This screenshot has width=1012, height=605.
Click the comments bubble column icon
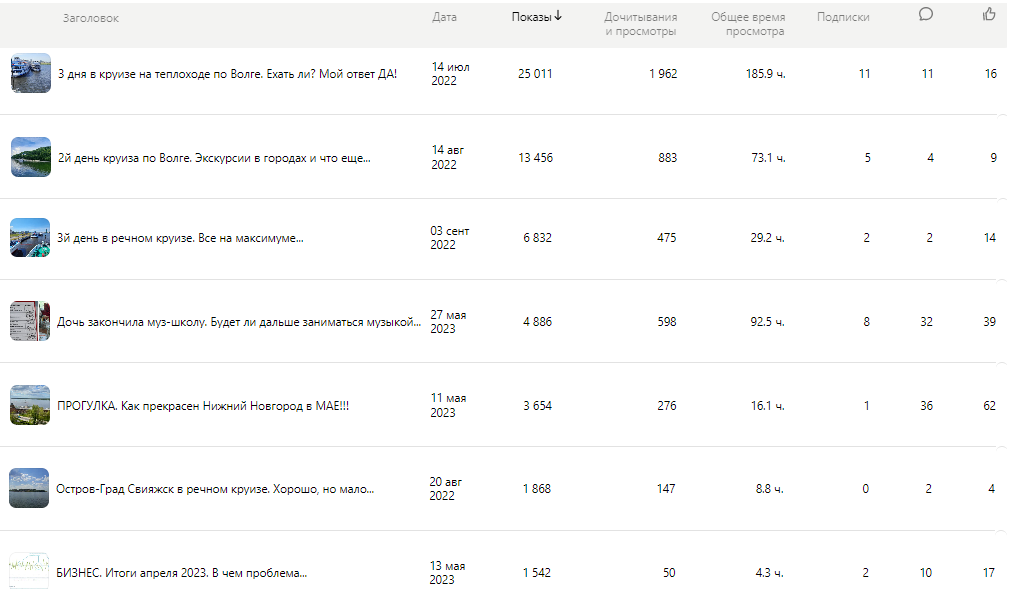pyautogui.click(x=926, y=14)
